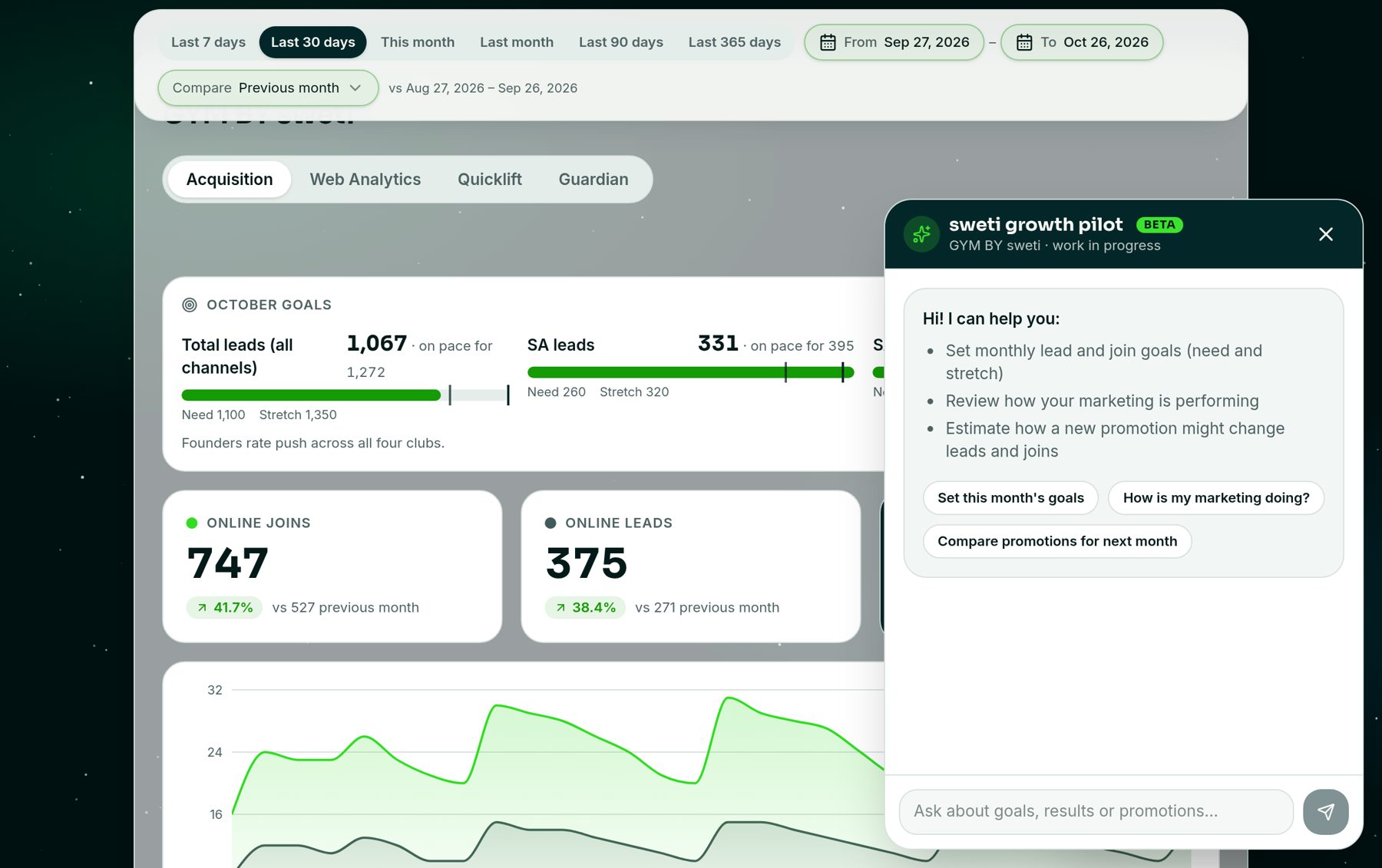Switch to the Acquisition tab
Viewport: 1382px width, 868px height.
(x=230, y=180)
